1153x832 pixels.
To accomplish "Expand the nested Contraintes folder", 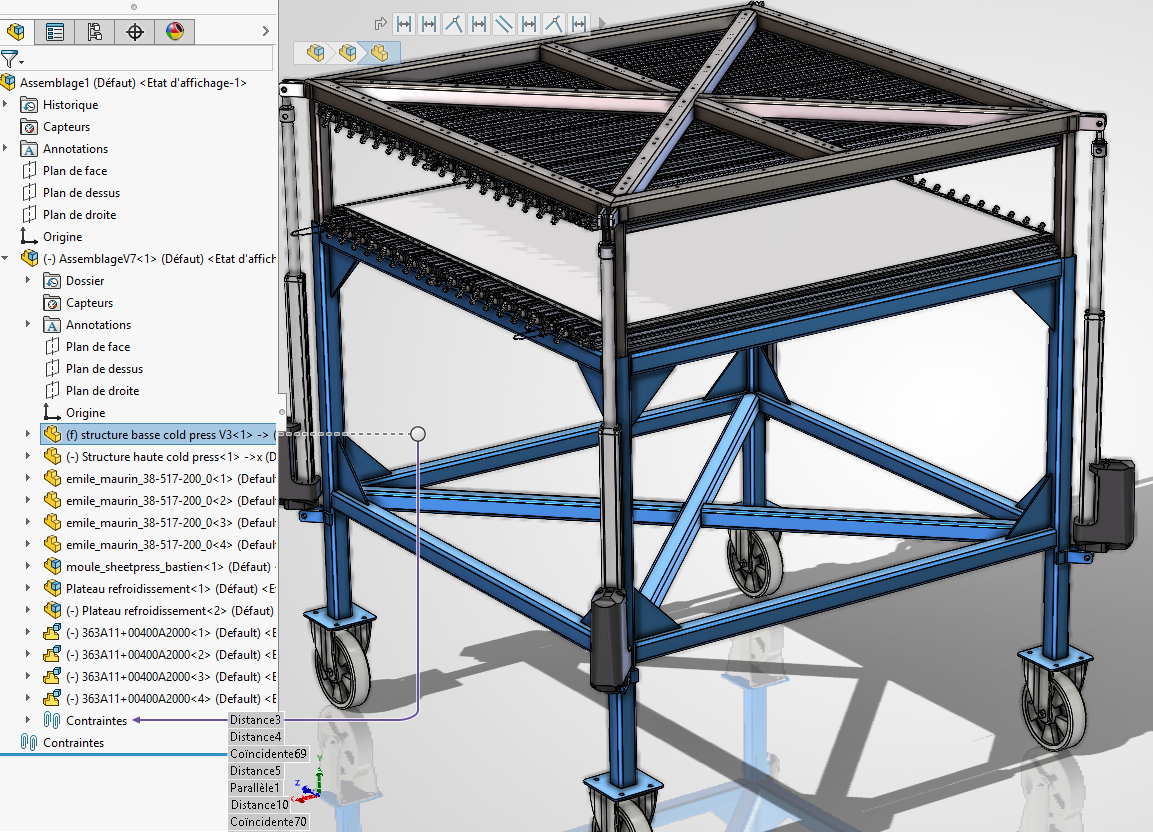I will tap(28, 721).
